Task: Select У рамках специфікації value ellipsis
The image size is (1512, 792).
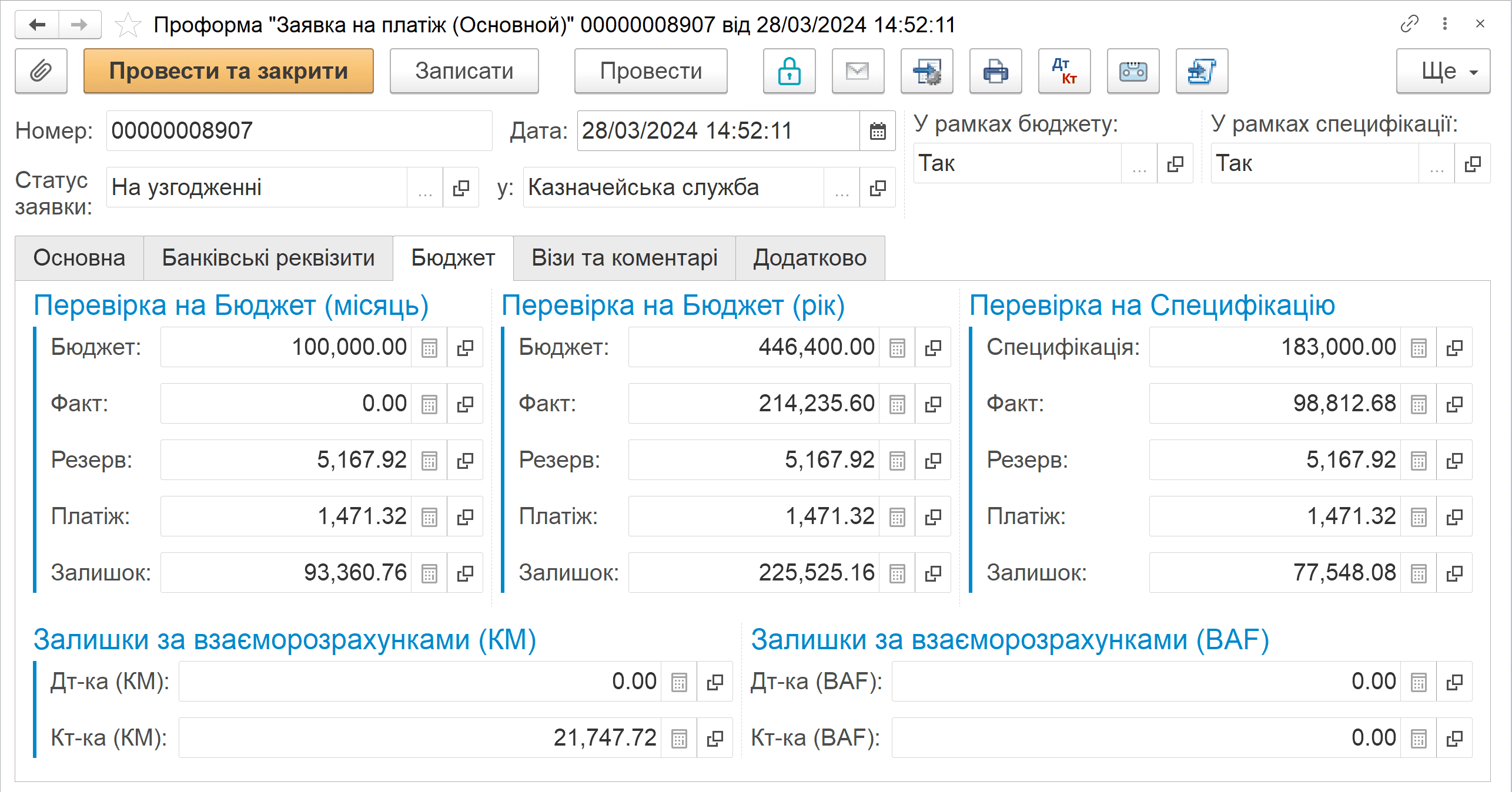Action: [1437, 163]
